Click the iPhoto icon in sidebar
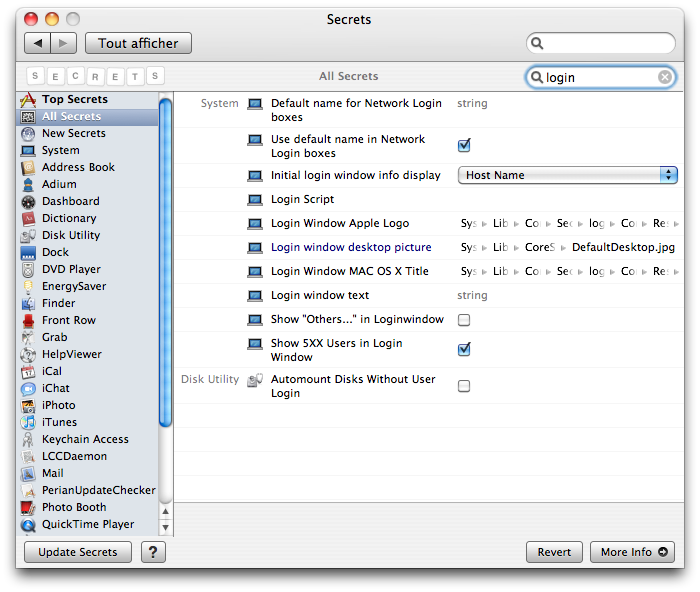Viewport: 700px width, 592px height. coord(28,405)
